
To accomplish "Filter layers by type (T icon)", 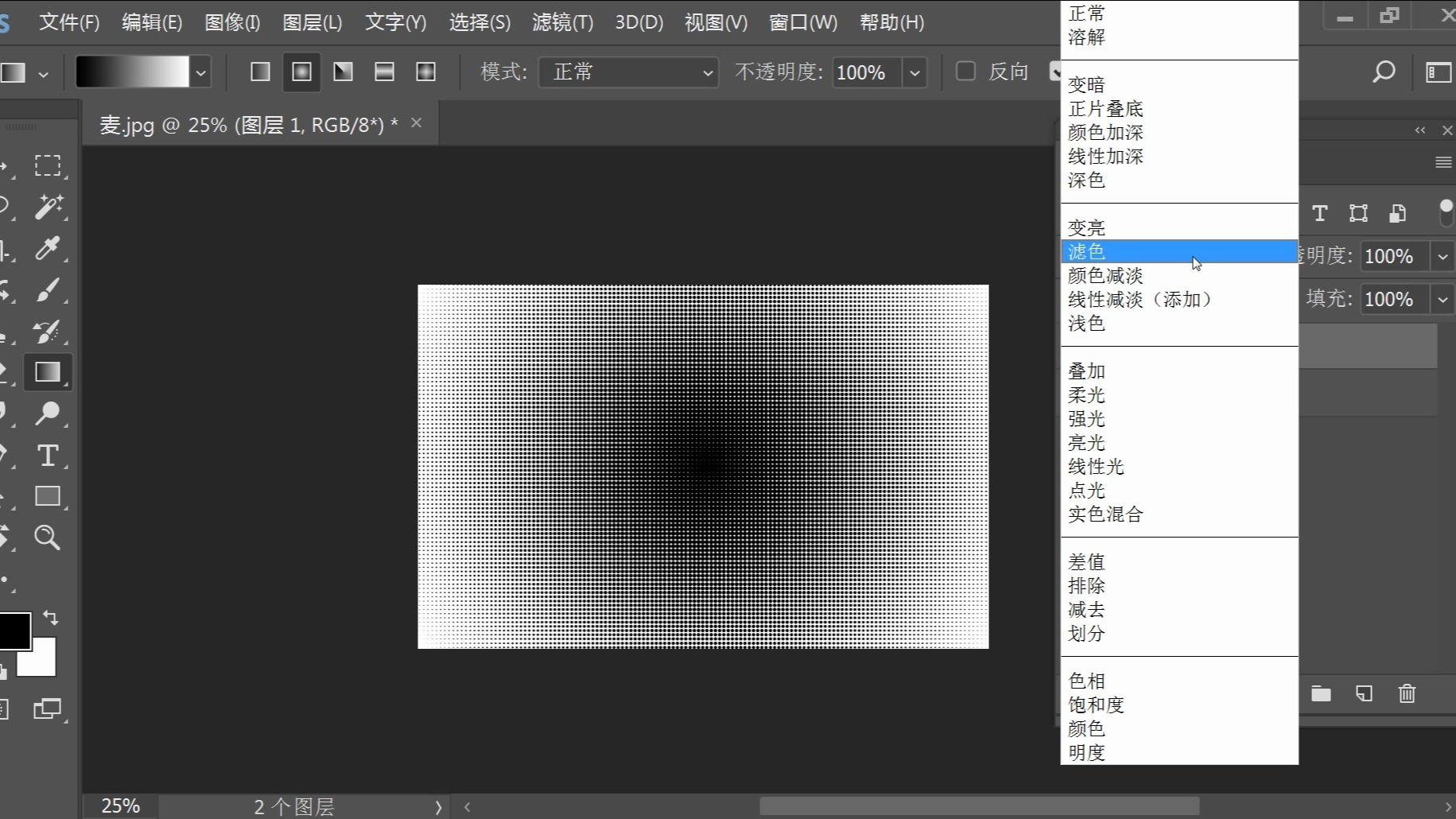I will [x=1320, y=213].
